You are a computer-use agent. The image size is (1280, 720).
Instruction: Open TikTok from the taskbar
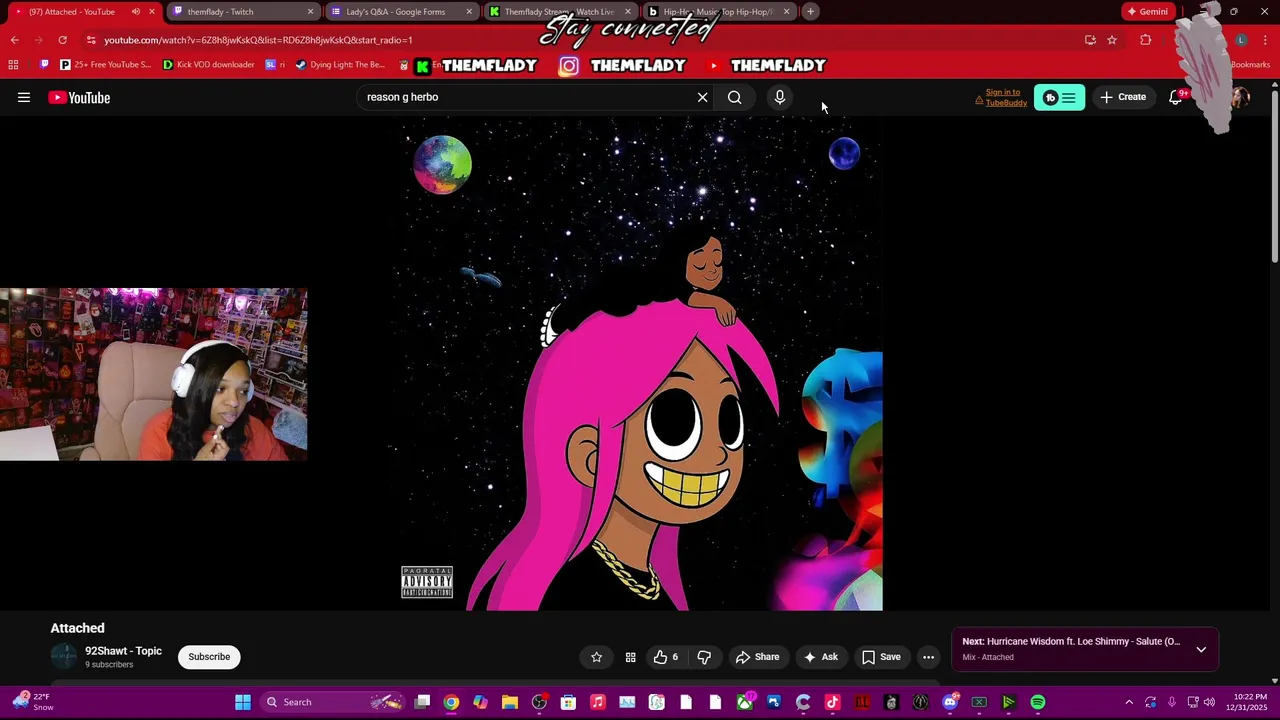tap(832, 702)
